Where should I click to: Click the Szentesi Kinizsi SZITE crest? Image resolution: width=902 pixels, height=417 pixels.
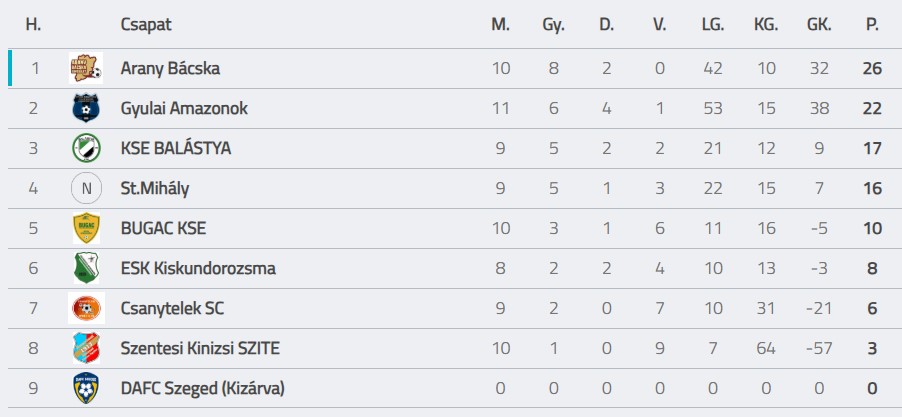[x=86, y=348]
